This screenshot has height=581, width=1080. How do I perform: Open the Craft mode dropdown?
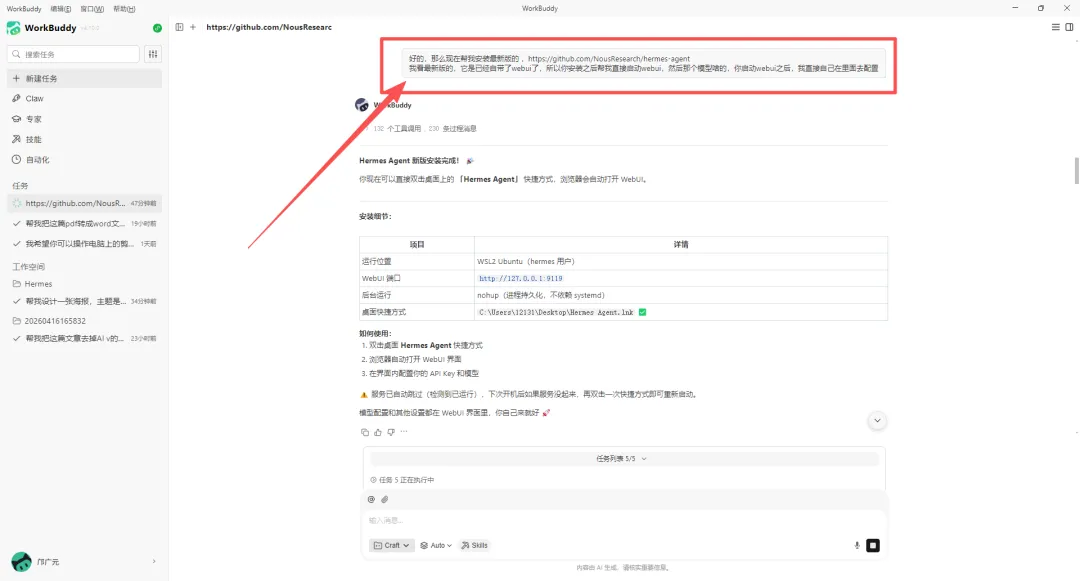pyautogui.click(x=391, y=545)
